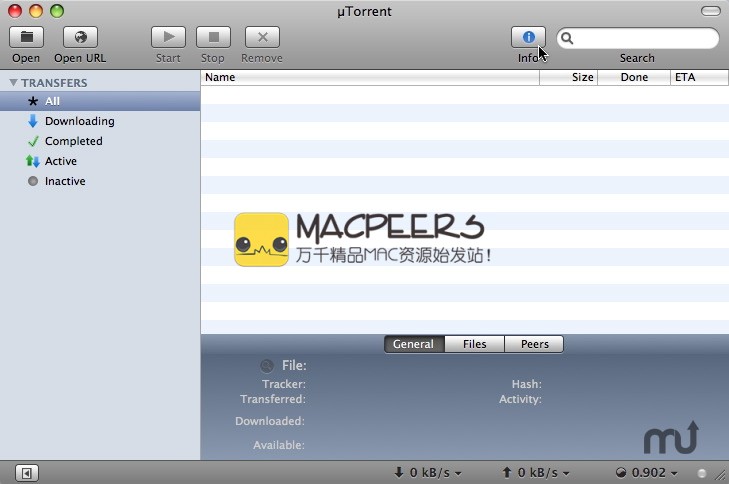Collapse the TRANSFERS disclosure triangle
This screenshot has height=484, width=729.
pos(14,83)
